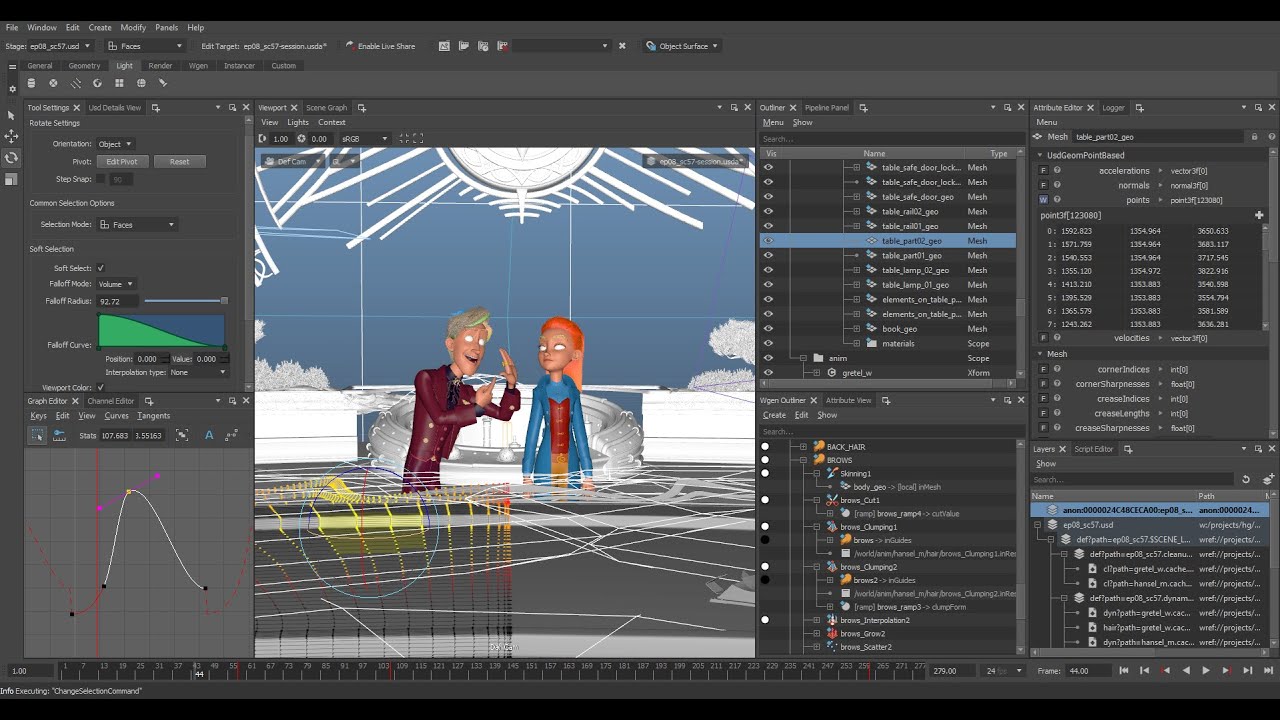Image resolution: width=1280 pixels, height=720 pixels.
Task: Click the Frame number field 44.00
Action: (x=1087, y=671)
